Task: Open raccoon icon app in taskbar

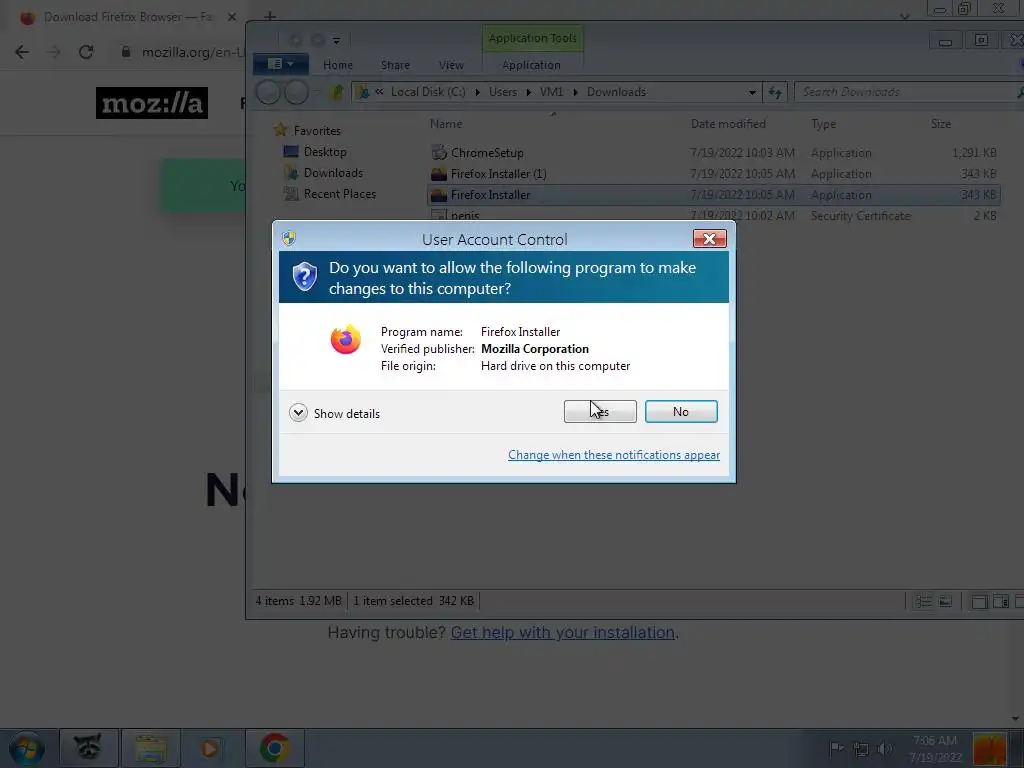Action: (88, 748)
